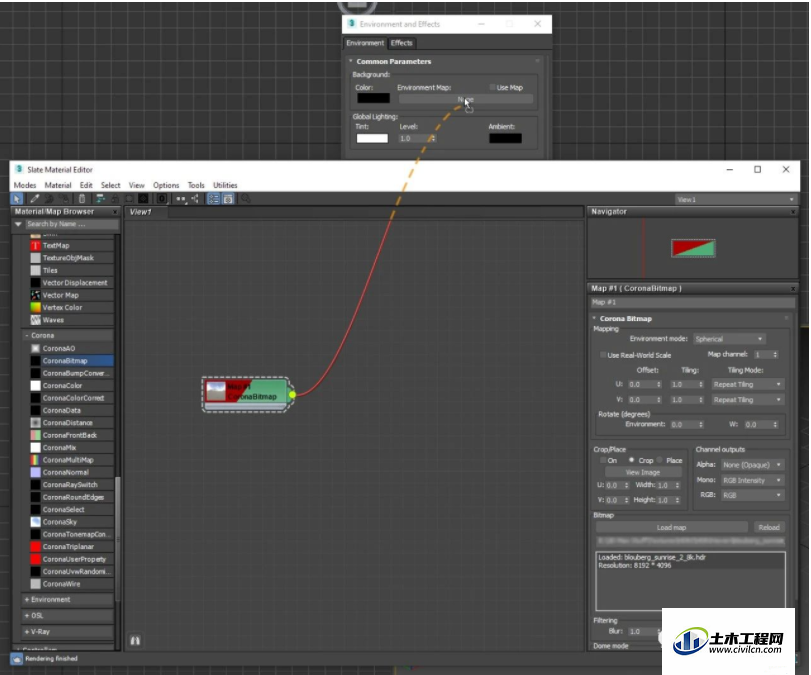Click Environment Map None button

coord(465,99)
